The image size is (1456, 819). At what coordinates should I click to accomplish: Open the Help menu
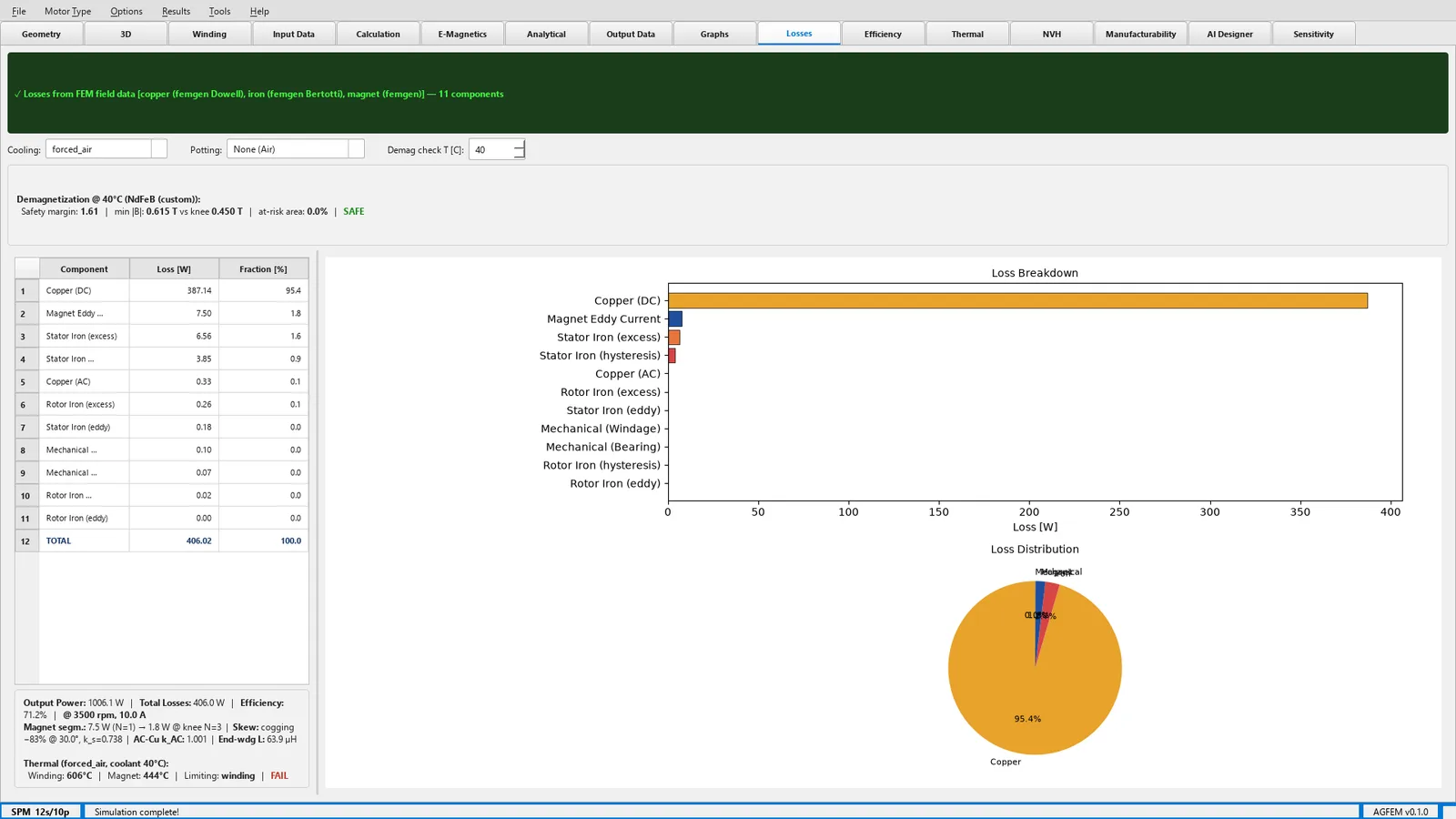point(259,11)
